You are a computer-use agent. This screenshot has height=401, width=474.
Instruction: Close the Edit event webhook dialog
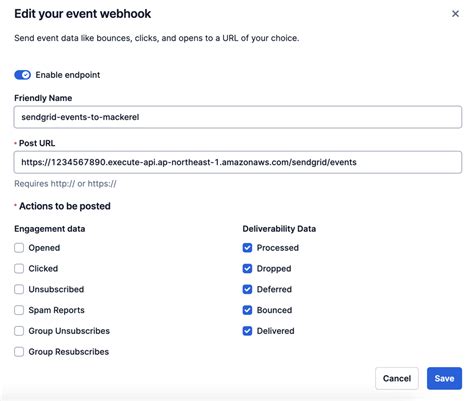tap(455, 14)
